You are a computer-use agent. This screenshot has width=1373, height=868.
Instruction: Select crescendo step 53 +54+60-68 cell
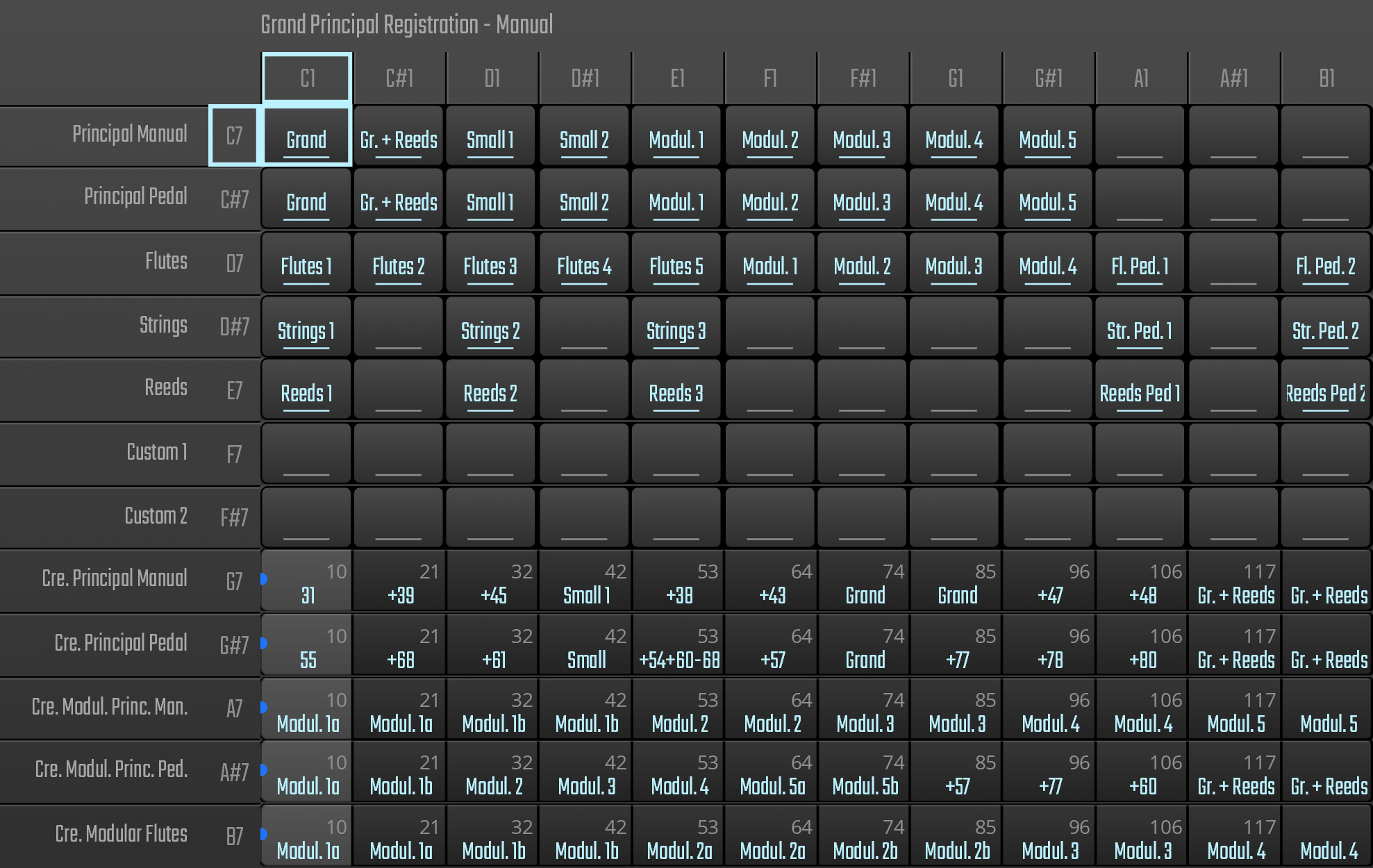coord(679,647)
